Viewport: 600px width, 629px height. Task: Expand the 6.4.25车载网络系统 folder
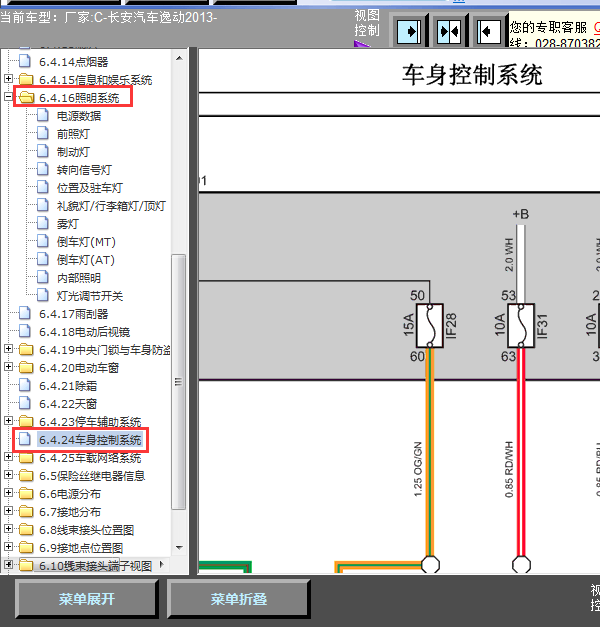(8, 457)
